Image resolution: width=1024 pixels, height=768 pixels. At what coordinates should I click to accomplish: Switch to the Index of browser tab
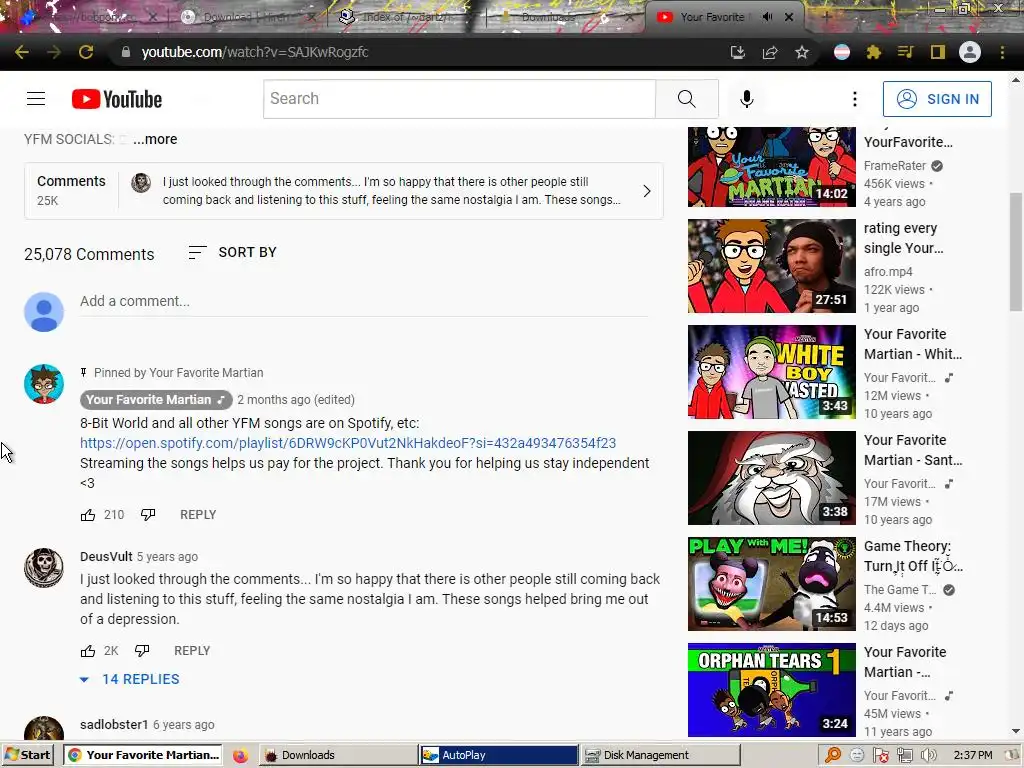(405, 17)
